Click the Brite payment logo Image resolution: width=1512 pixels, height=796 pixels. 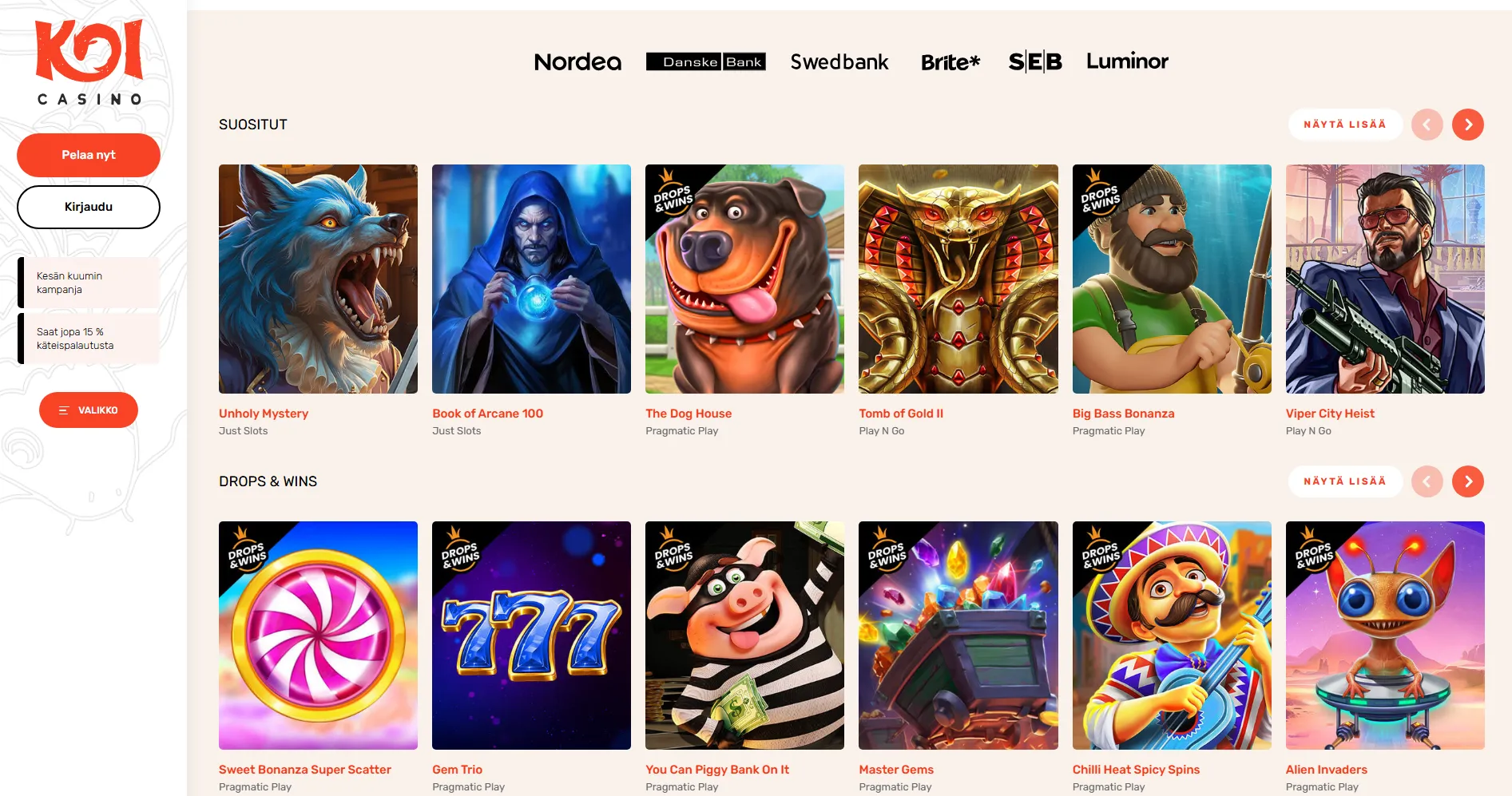point(950,62)
